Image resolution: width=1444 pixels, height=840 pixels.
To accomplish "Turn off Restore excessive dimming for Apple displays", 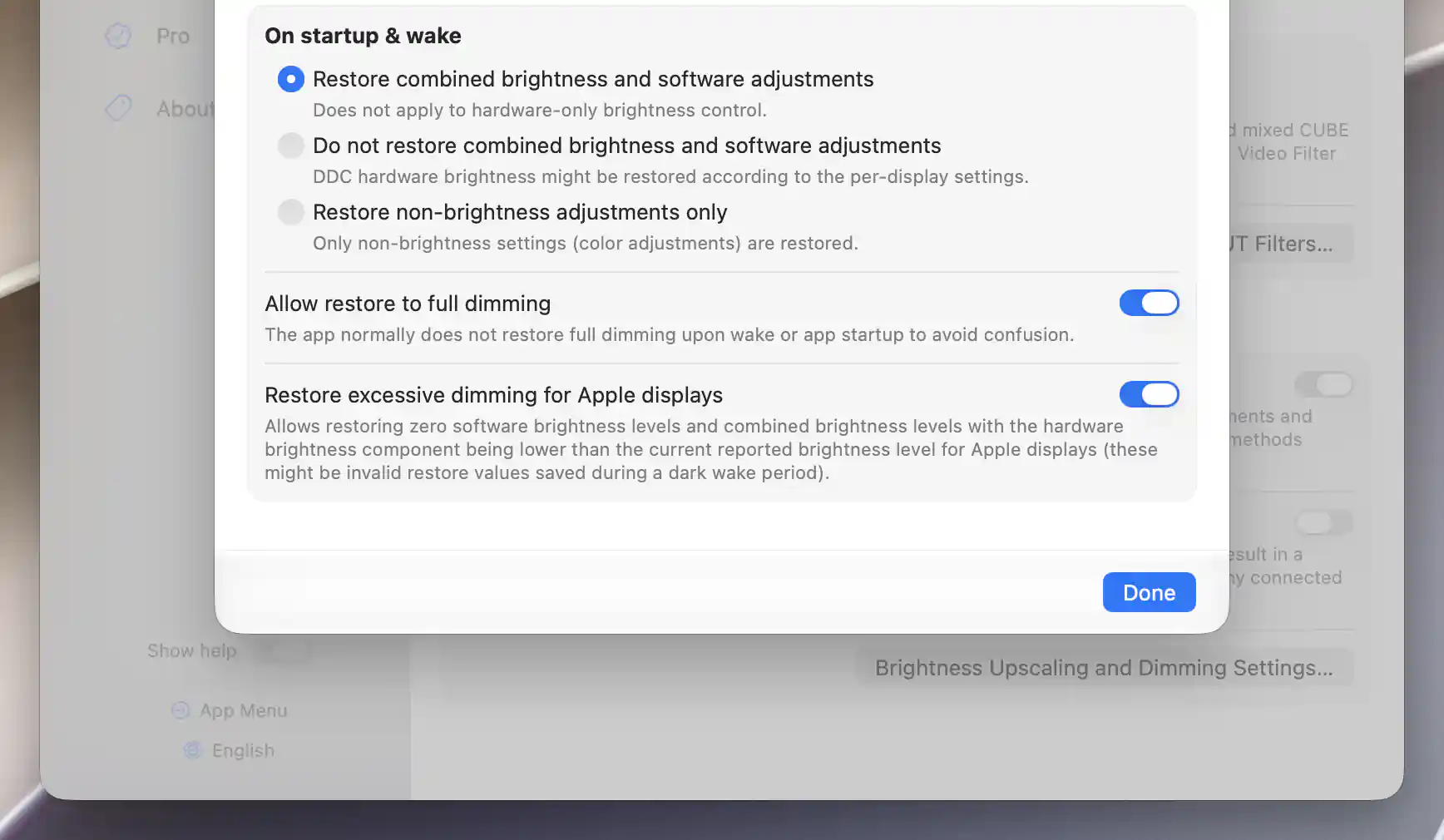I will point(1149,394).
